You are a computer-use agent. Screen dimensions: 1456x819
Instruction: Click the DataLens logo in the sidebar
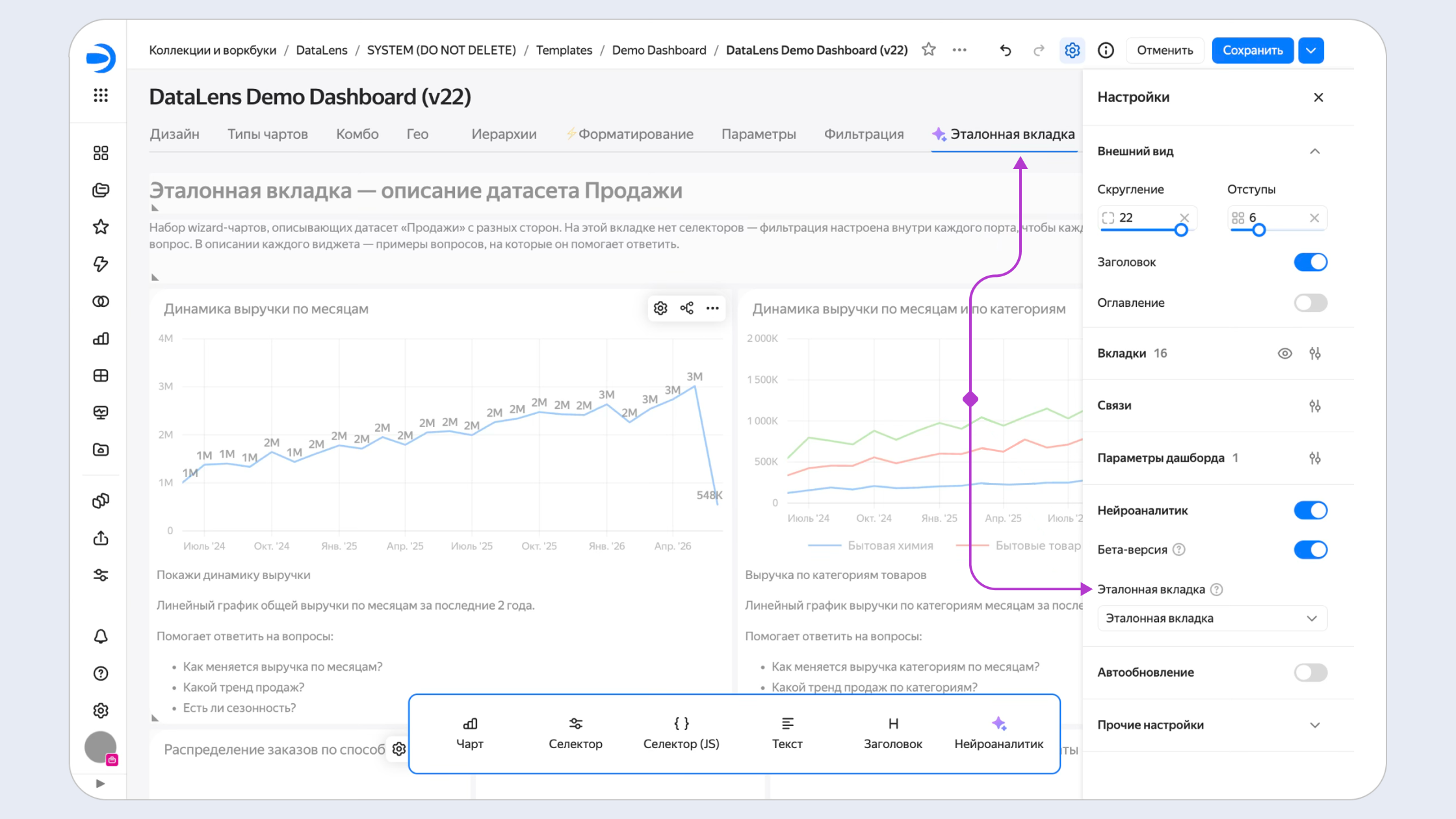tap(101, 58)
